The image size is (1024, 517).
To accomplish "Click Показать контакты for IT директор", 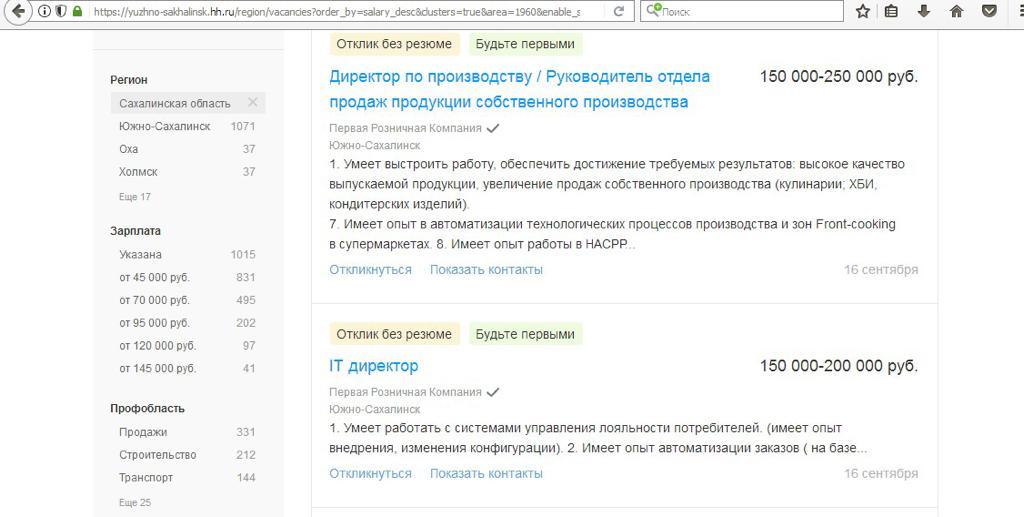I will (x=486, y=473).
